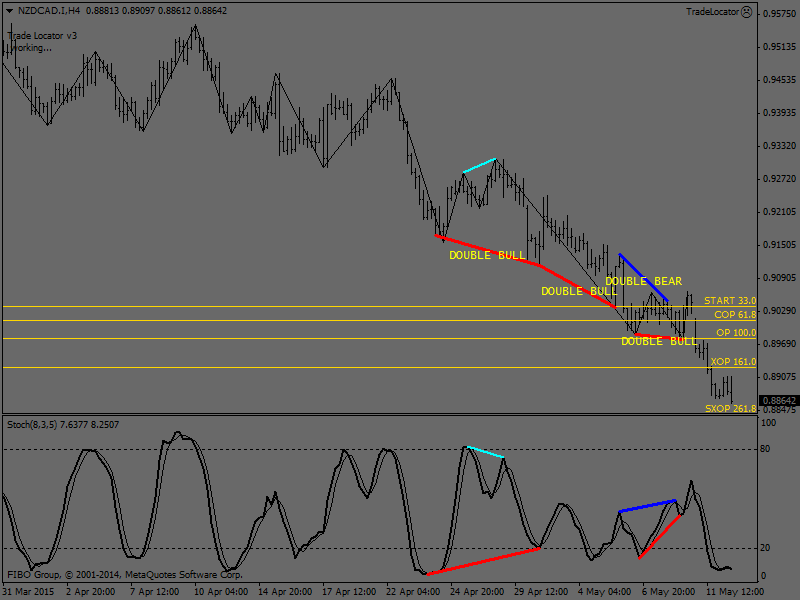Click the START 33.0 level label
Viewport: 800px width, 600px height.
coord(729,301)
